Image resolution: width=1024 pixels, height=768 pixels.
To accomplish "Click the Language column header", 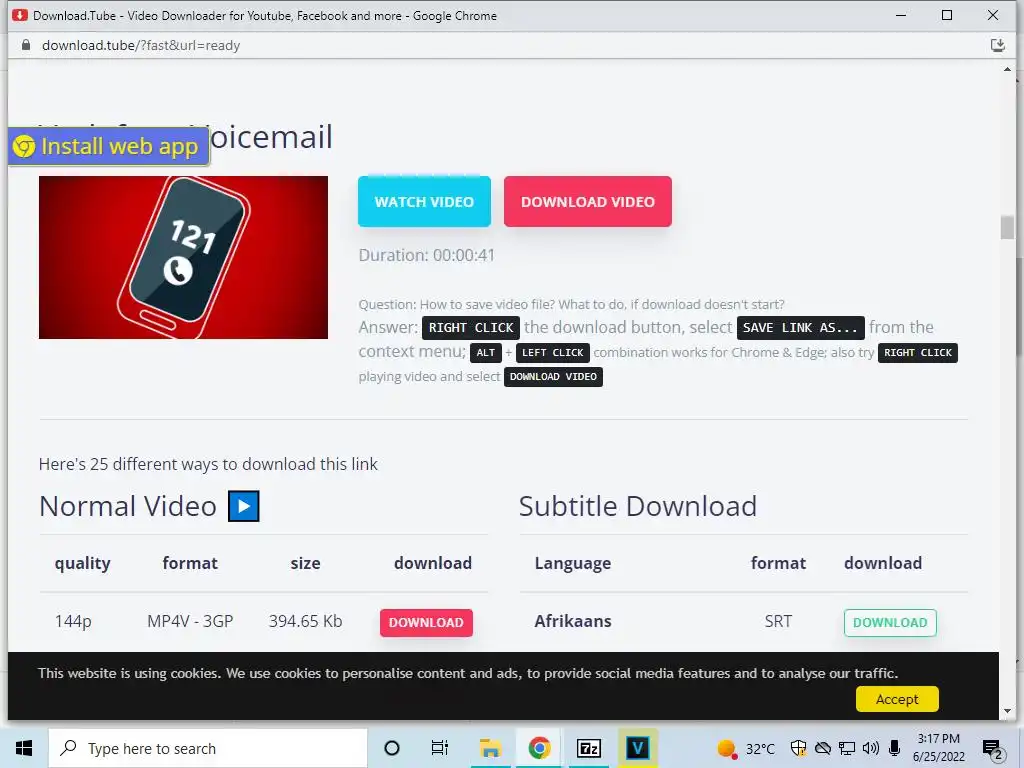I will pos(573,563).
